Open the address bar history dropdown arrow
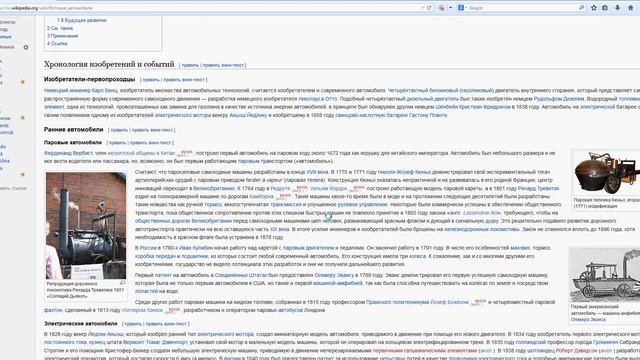This screenshot has width=640, height=360. click(423, 8)
